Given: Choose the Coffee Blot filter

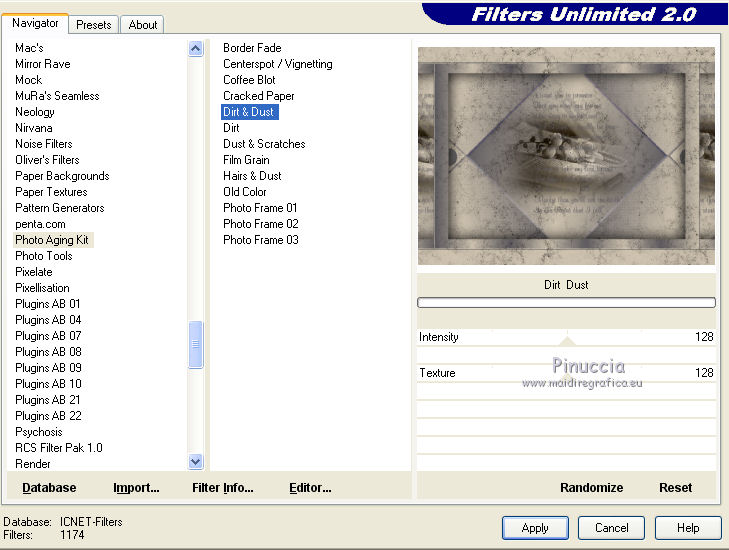Looking at the screenshot, I should tap(249, 80).
